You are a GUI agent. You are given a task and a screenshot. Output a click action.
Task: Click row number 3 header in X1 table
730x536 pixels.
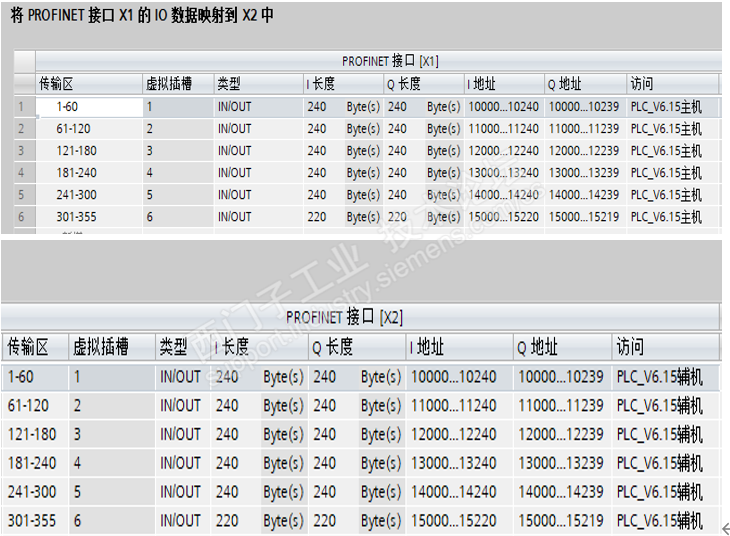point(21,151)
